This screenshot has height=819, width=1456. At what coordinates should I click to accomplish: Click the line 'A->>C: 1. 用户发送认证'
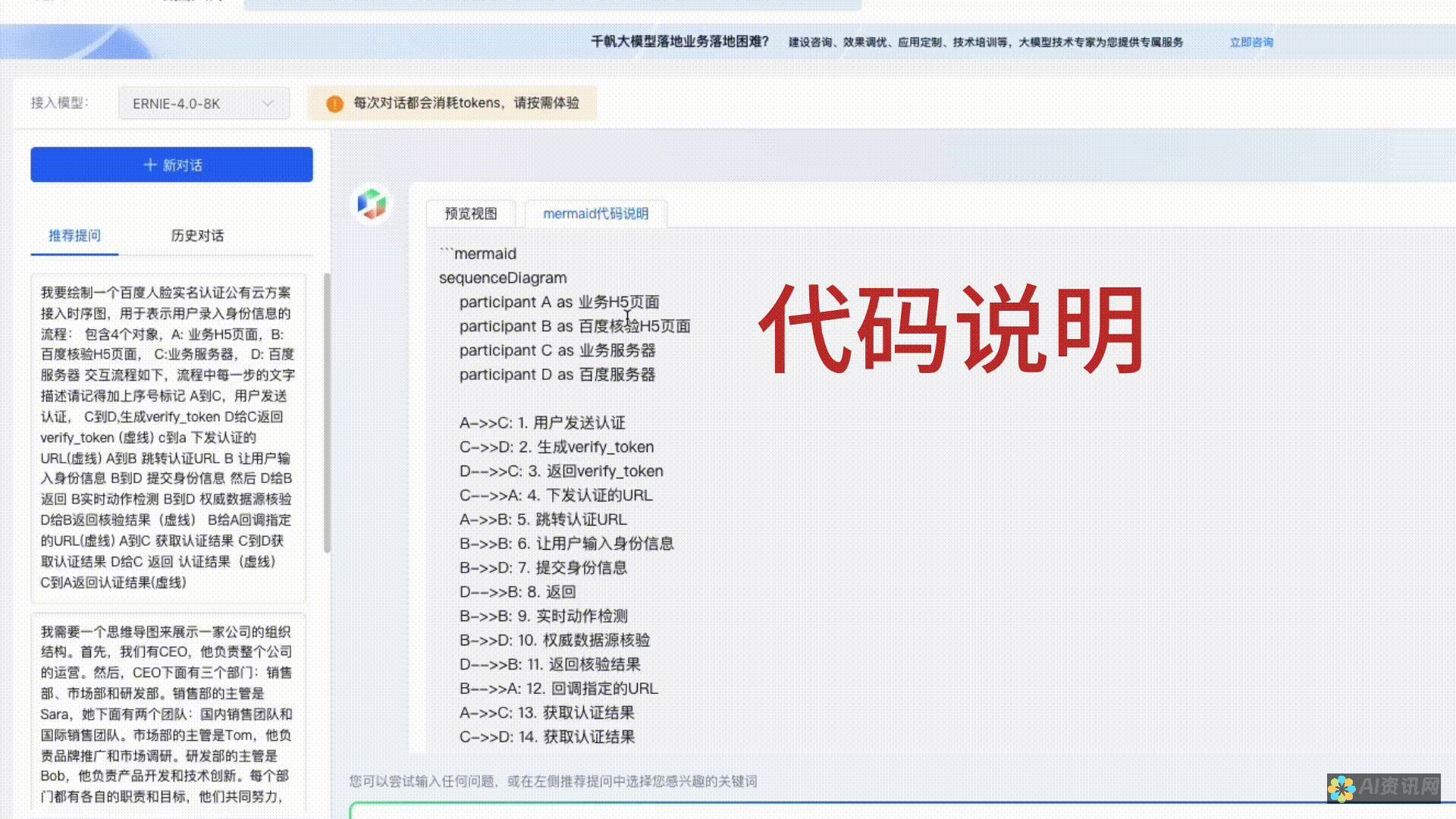coord(542,423)
